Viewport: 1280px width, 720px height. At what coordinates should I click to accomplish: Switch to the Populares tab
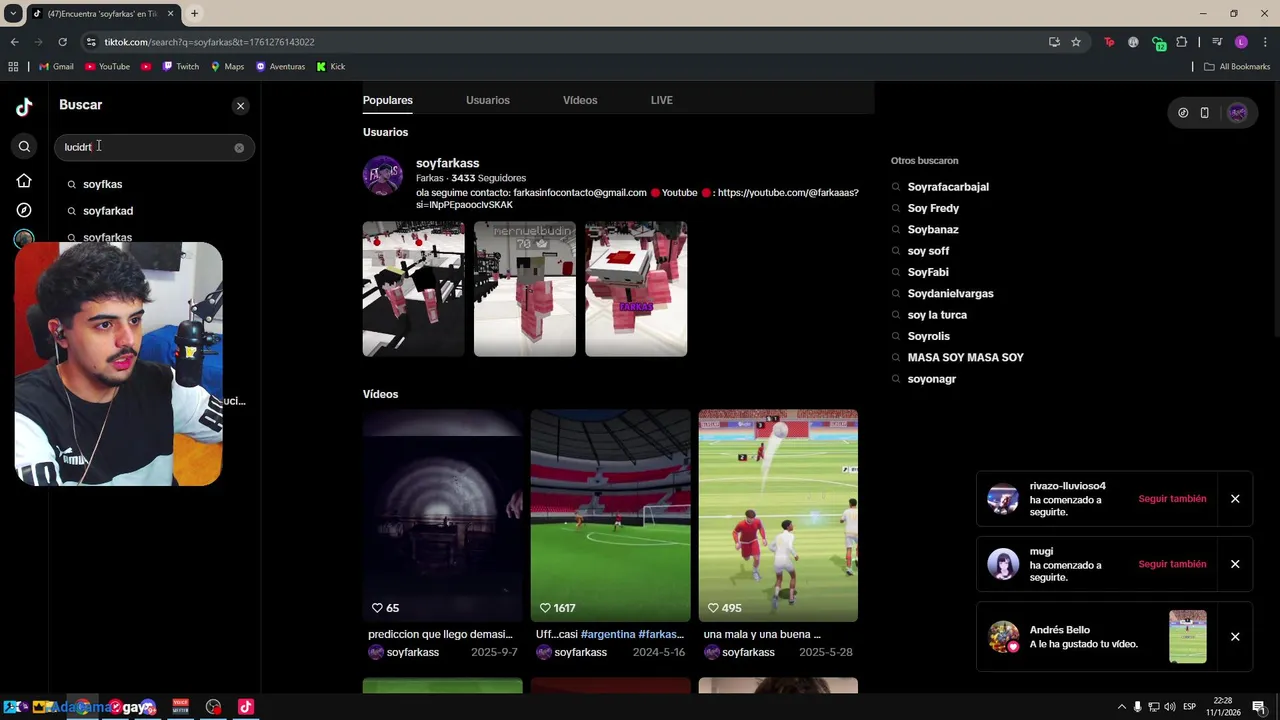tap(388, 100)
